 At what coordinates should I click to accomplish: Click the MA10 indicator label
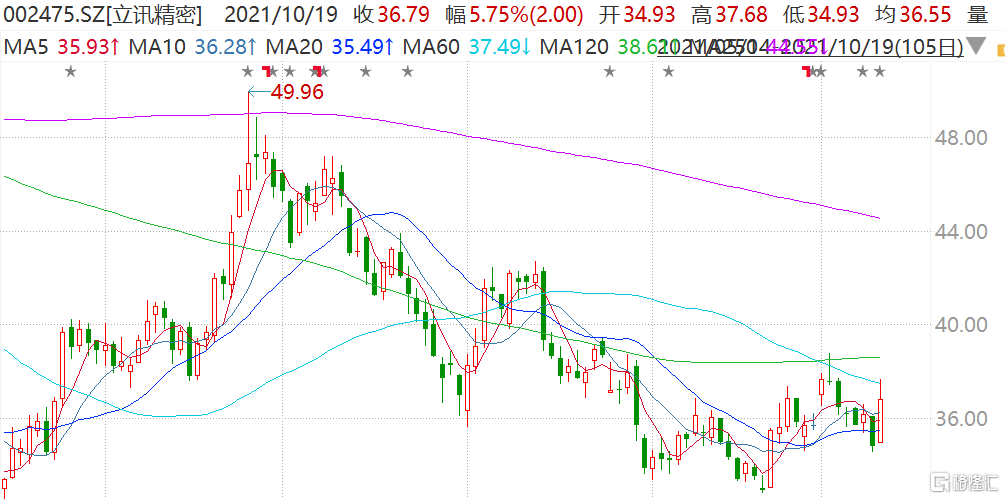pos(156,47)
